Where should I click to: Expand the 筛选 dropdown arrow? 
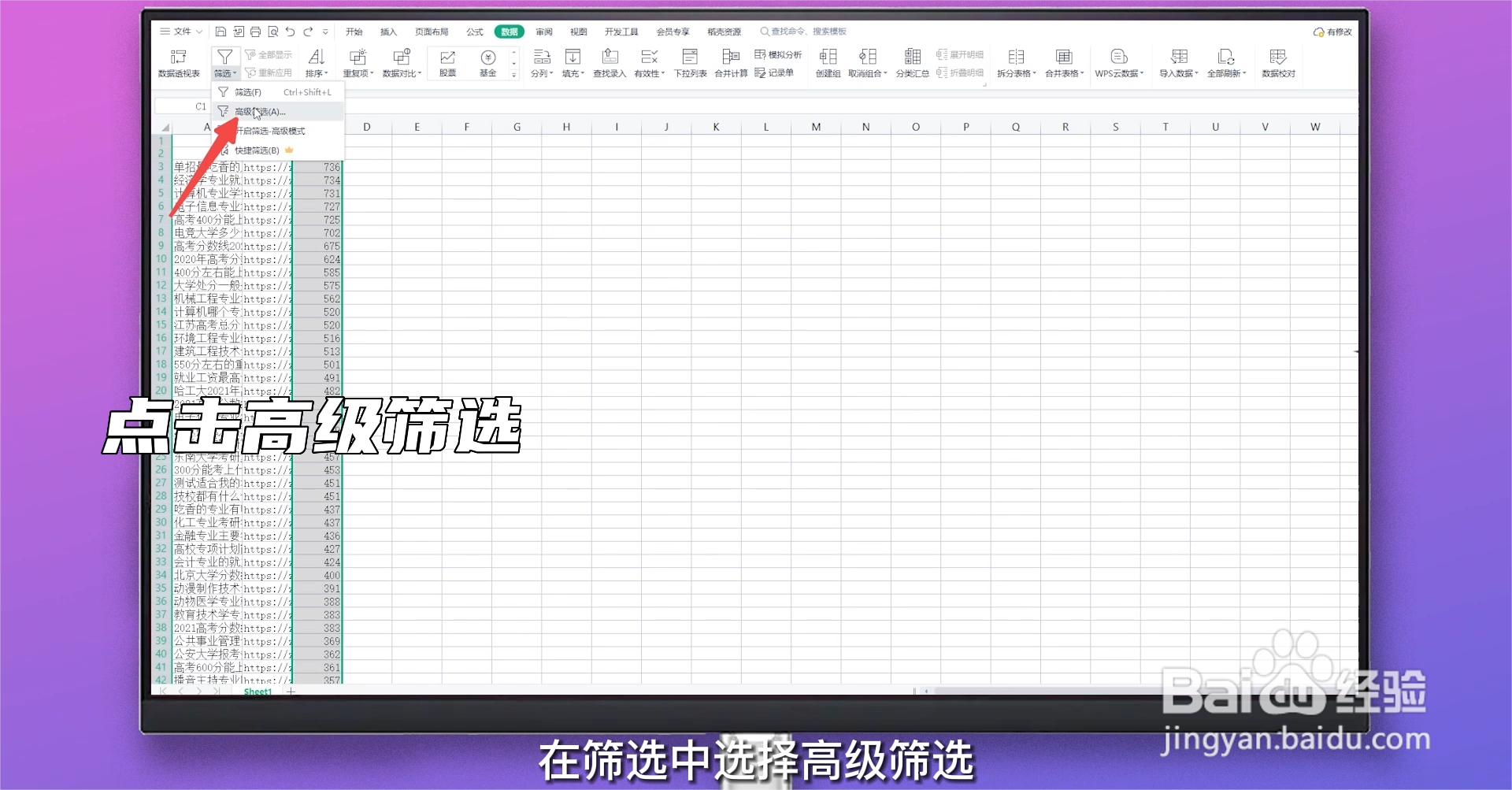point(234,74)
